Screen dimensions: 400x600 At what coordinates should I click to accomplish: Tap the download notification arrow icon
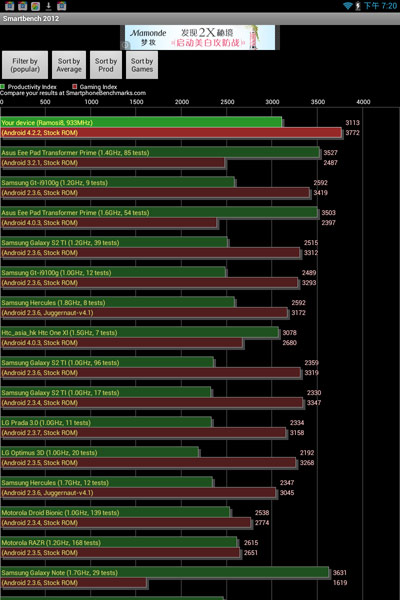click(x=49, y=6)
